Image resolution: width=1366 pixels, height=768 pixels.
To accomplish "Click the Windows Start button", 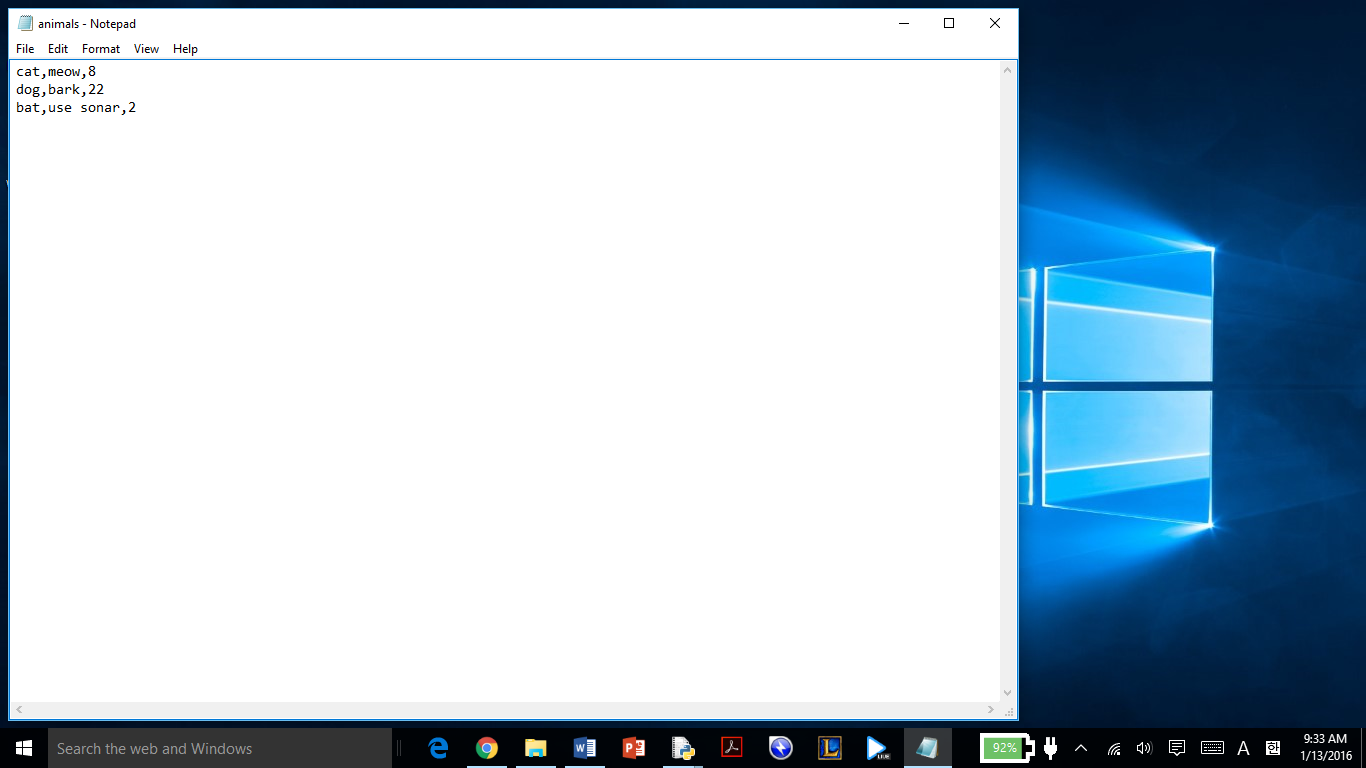I will pyautogui.click(x=21, y=748).
